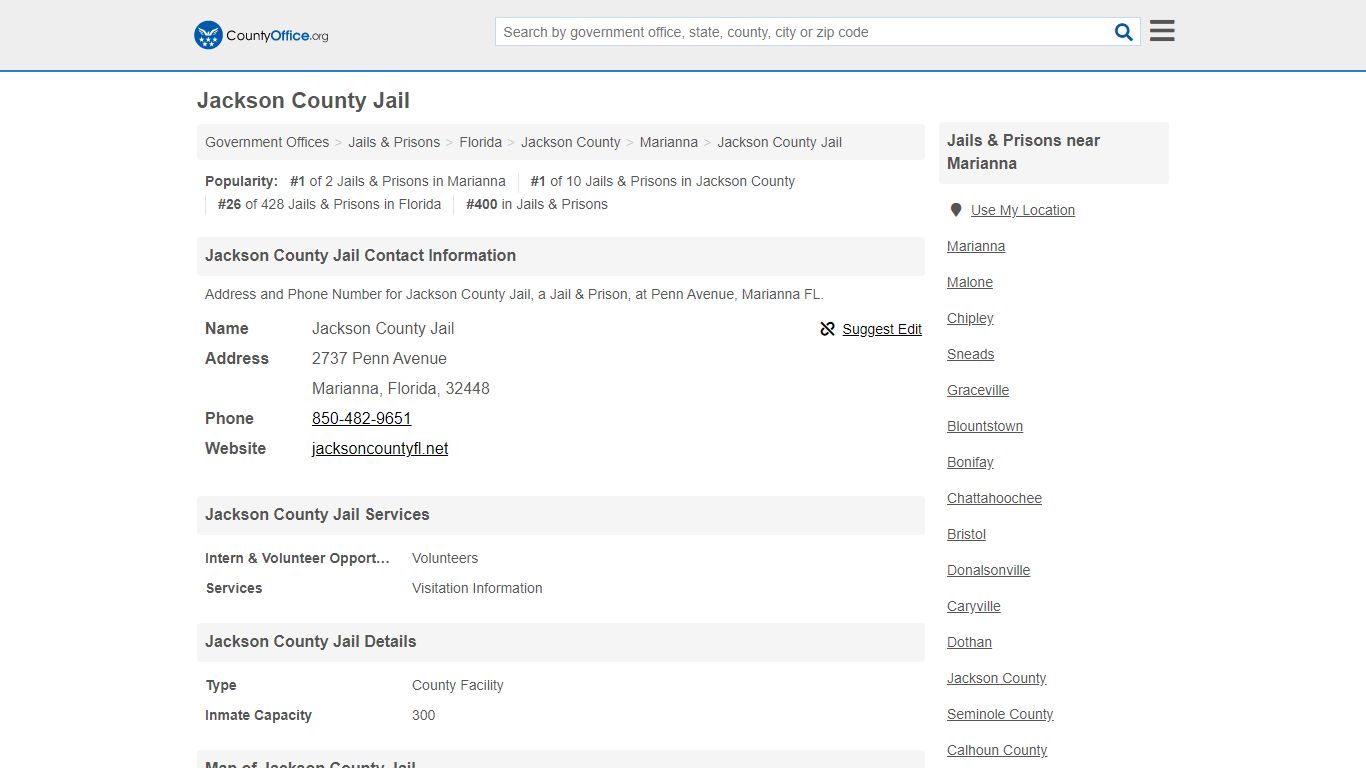Image resolution: width=1366 pixels, height=768 pixels.
Task: Open Caryville sidebar link
Action: pos(974,606)
